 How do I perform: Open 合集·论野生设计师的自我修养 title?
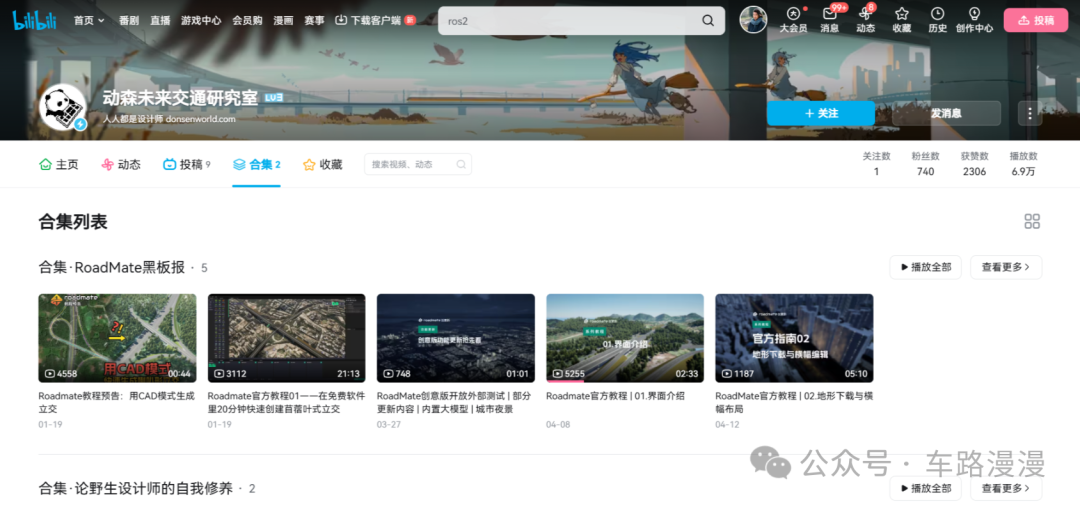pyautogui.click(x=135, y=488)
